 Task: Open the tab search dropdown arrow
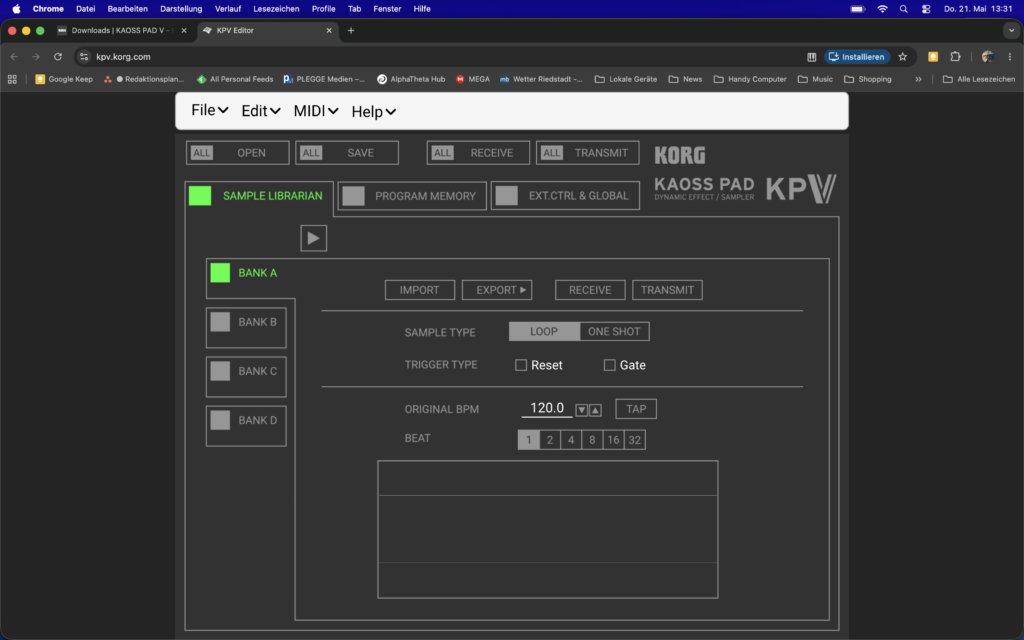click(x=1011, y=31)
